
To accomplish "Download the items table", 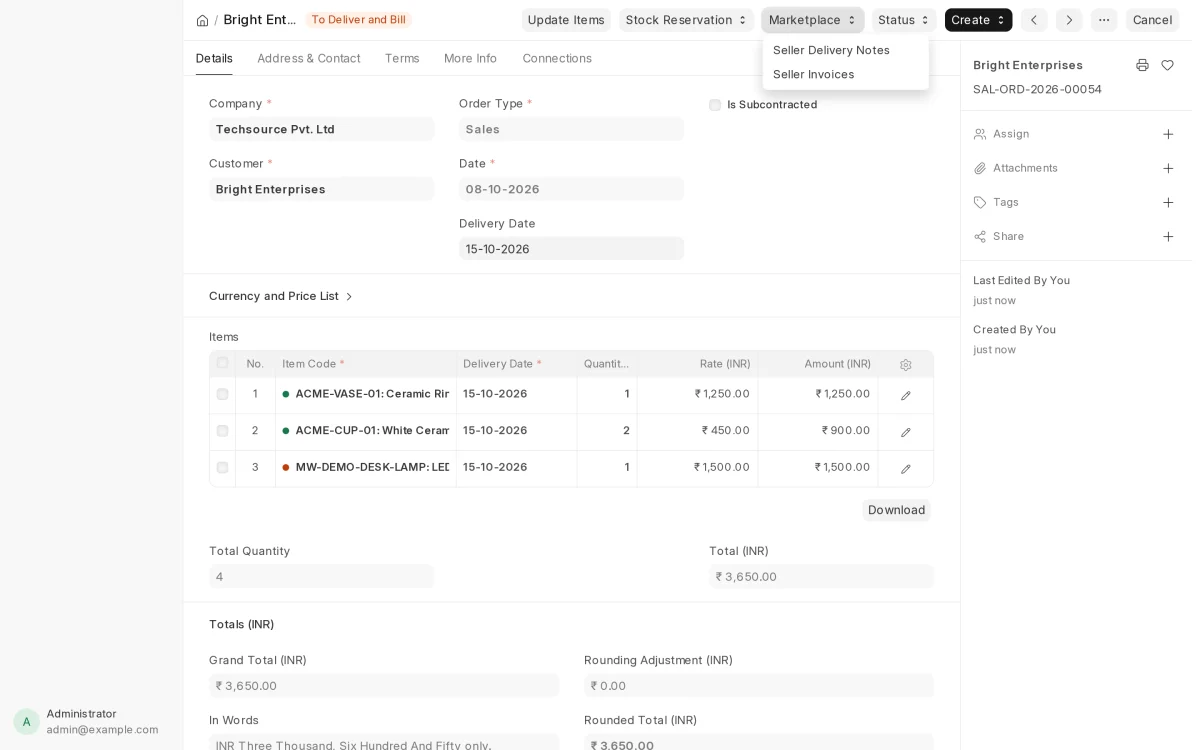I will coord(896,510).
